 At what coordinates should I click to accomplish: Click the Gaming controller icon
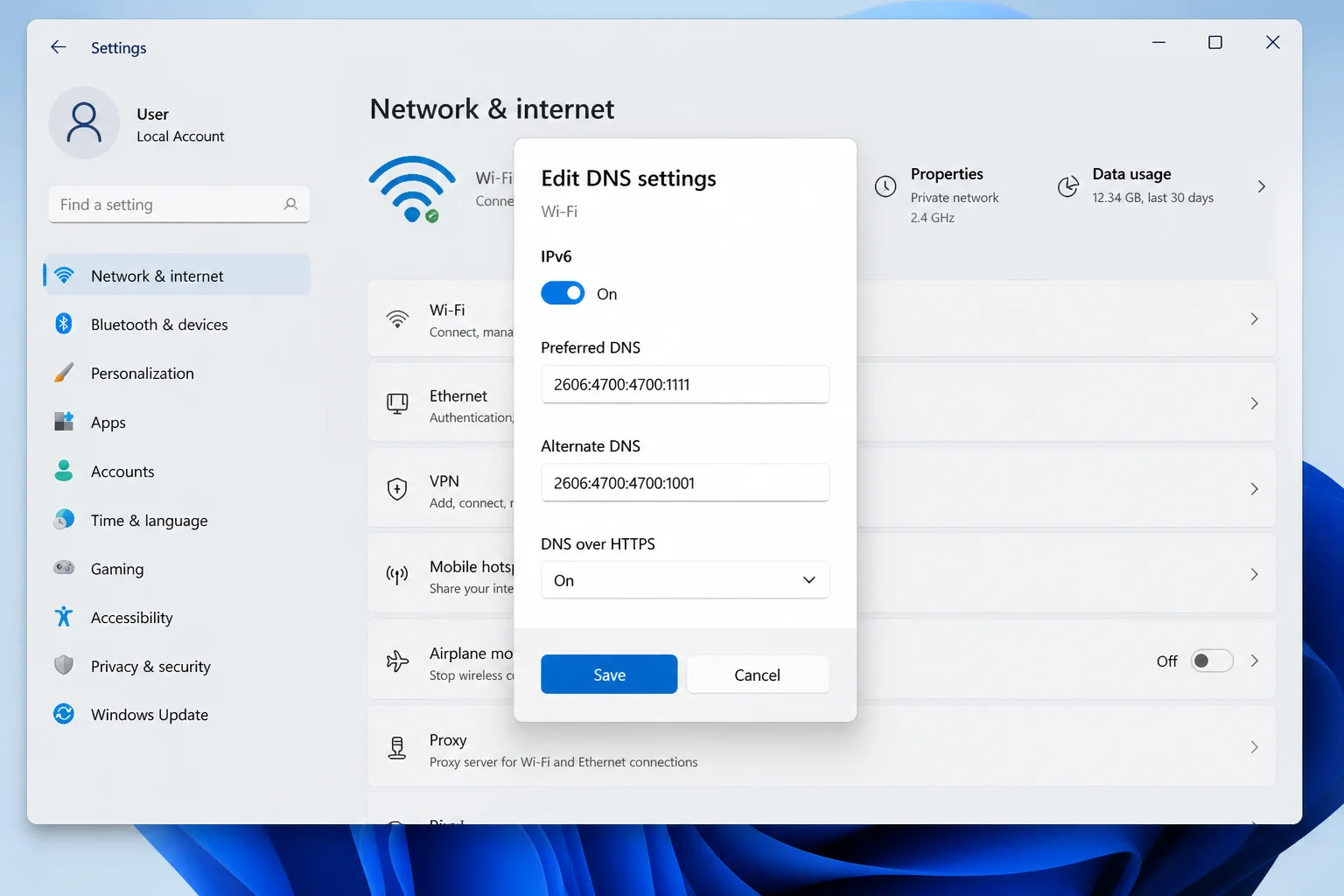click(x=64, y=568)
